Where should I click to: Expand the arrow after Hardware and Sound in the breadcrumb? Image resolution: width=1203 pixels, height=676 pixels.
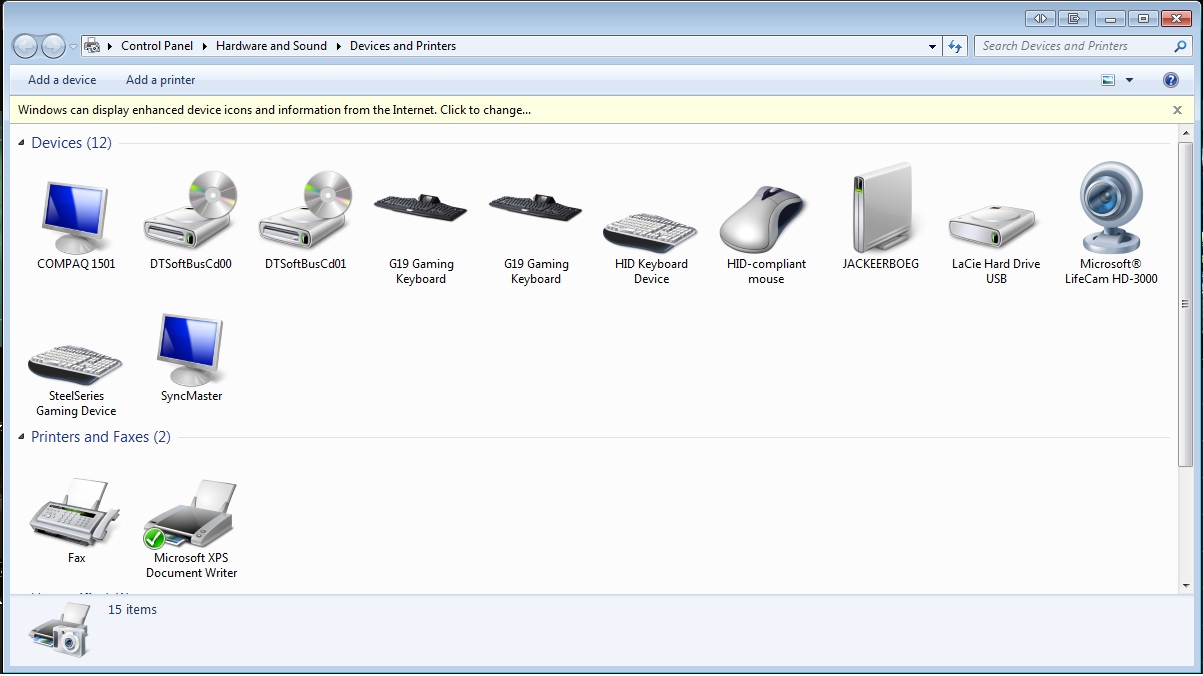338,46
